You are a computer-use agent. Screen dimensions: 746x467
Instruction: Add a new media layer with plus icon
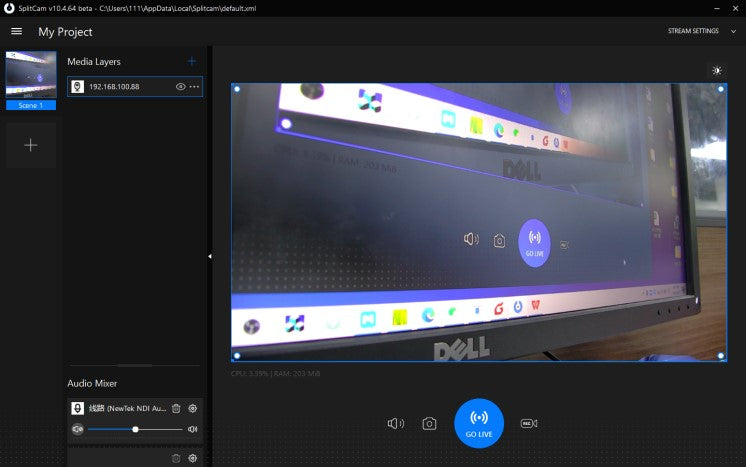click(192, 61)
